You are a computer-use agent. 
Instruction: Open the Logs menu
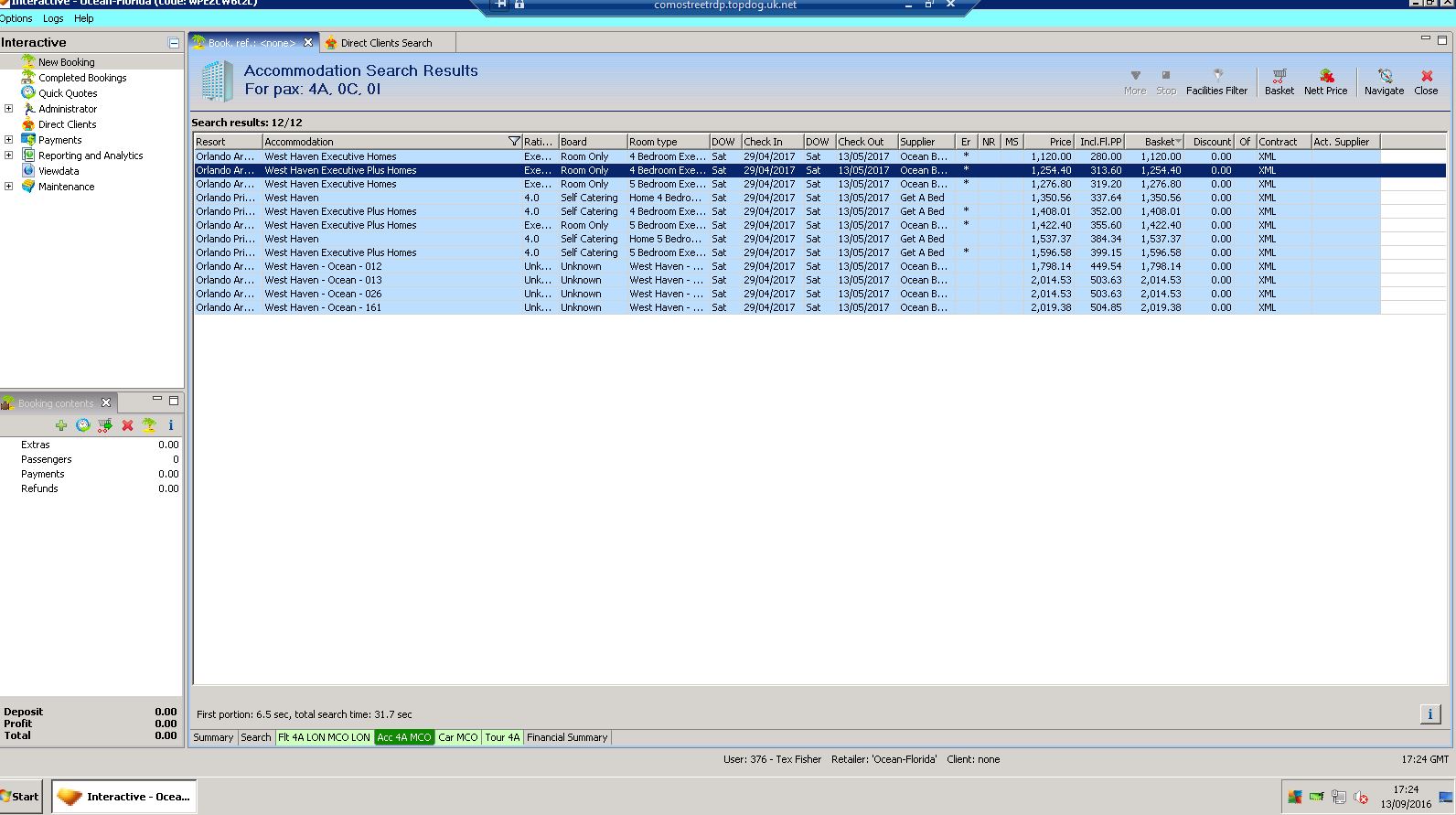(x=53, y=18)
